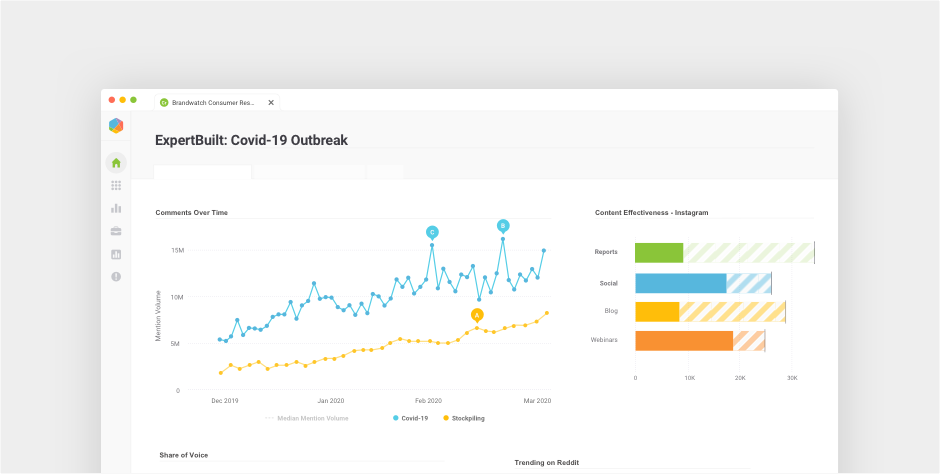Click the solid green Reports bar
This screenshot has height=474, width=940.
tap(659, 253)
